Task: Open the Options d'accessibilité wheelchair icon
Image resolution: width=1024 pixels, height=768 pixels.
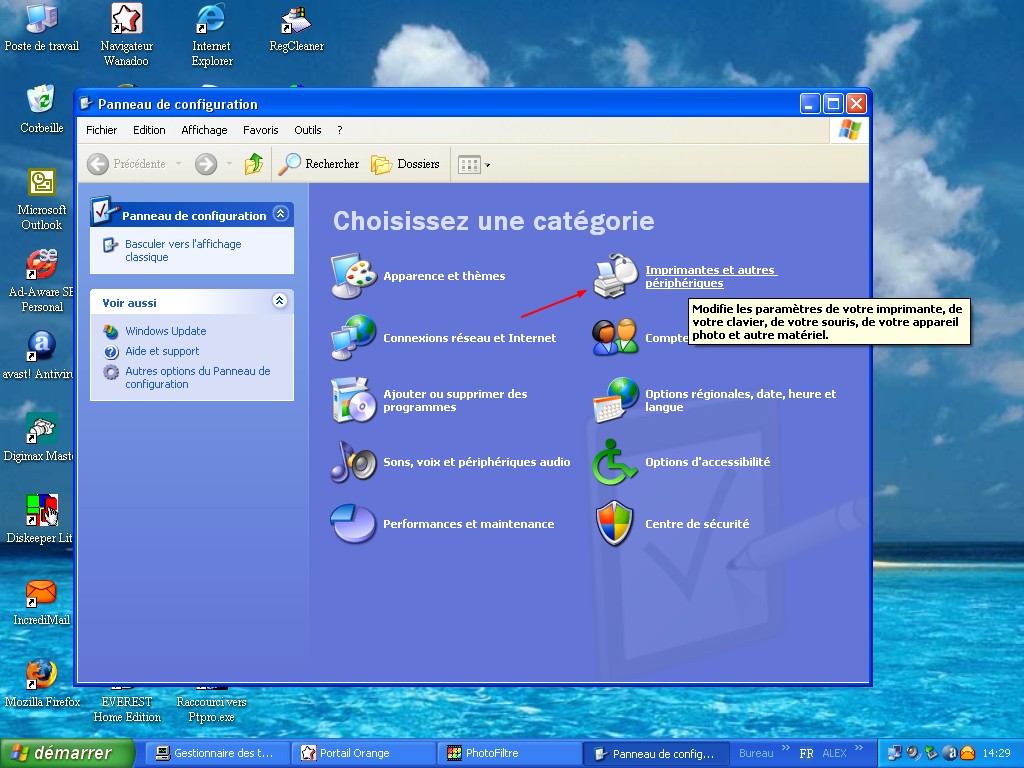Action: coord(615,462)
